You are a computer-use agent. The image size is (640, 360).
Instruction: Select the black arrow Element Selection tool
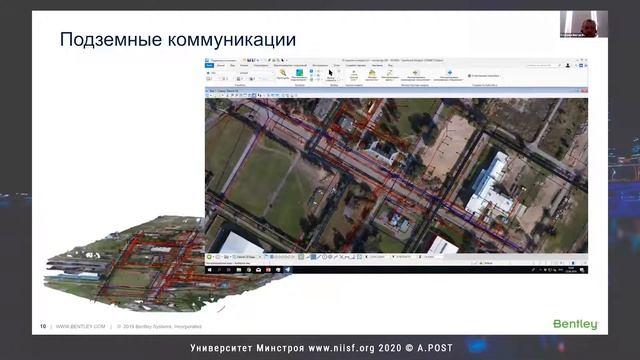point(331,73)
